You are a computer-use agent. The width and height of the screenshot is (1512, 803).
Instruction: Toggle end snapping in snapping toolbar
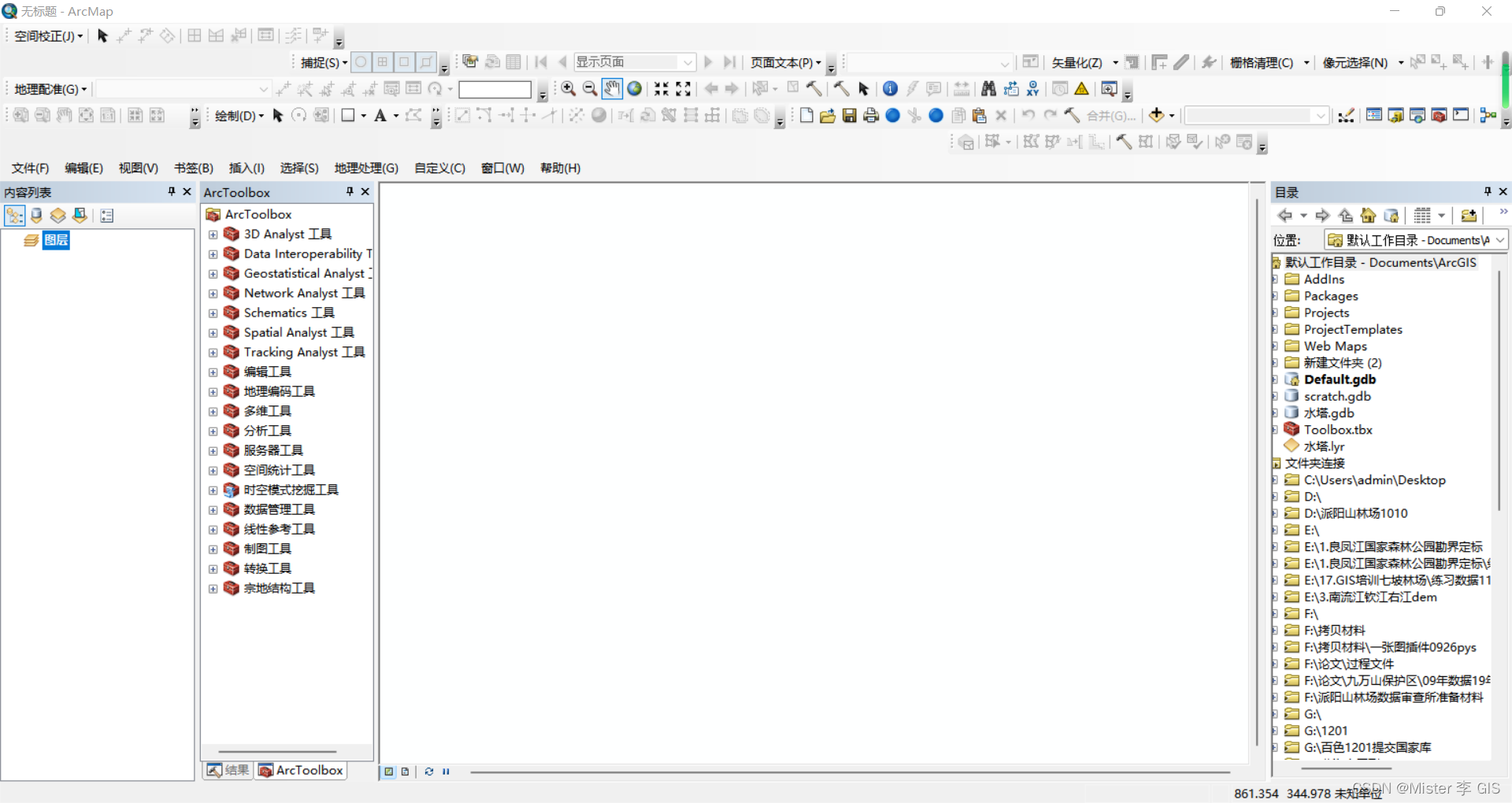click(x=383, y=62)
